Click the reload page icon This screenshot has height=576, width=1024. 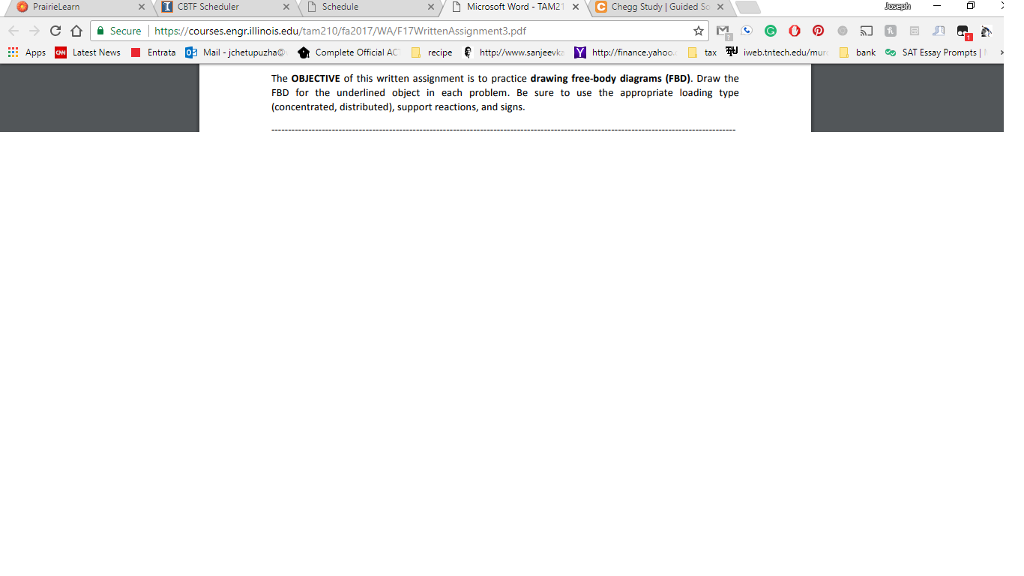tap(55, 30)
